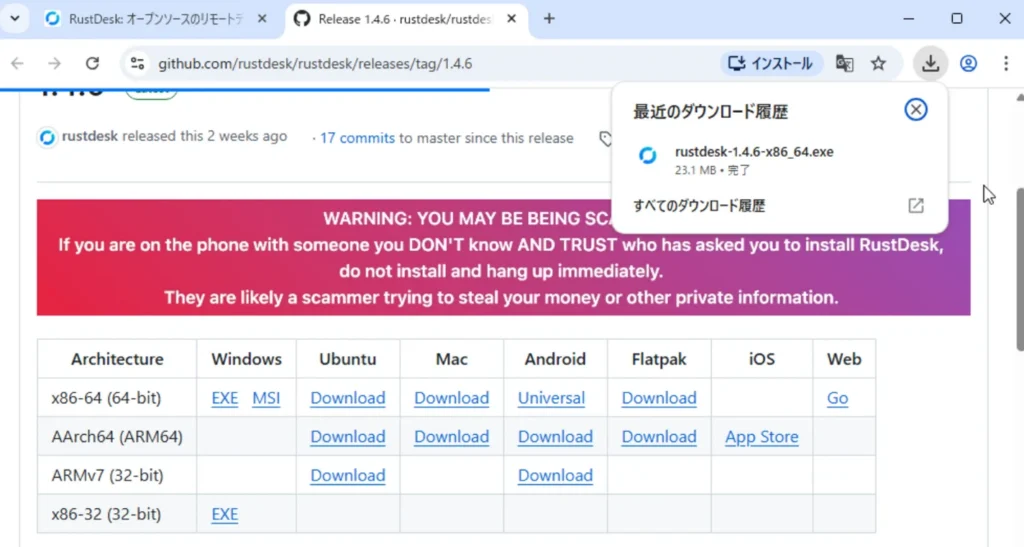Close the recent downloads popup
Image resolution: width=1024 pixels, height=547 pixels.
915,110
